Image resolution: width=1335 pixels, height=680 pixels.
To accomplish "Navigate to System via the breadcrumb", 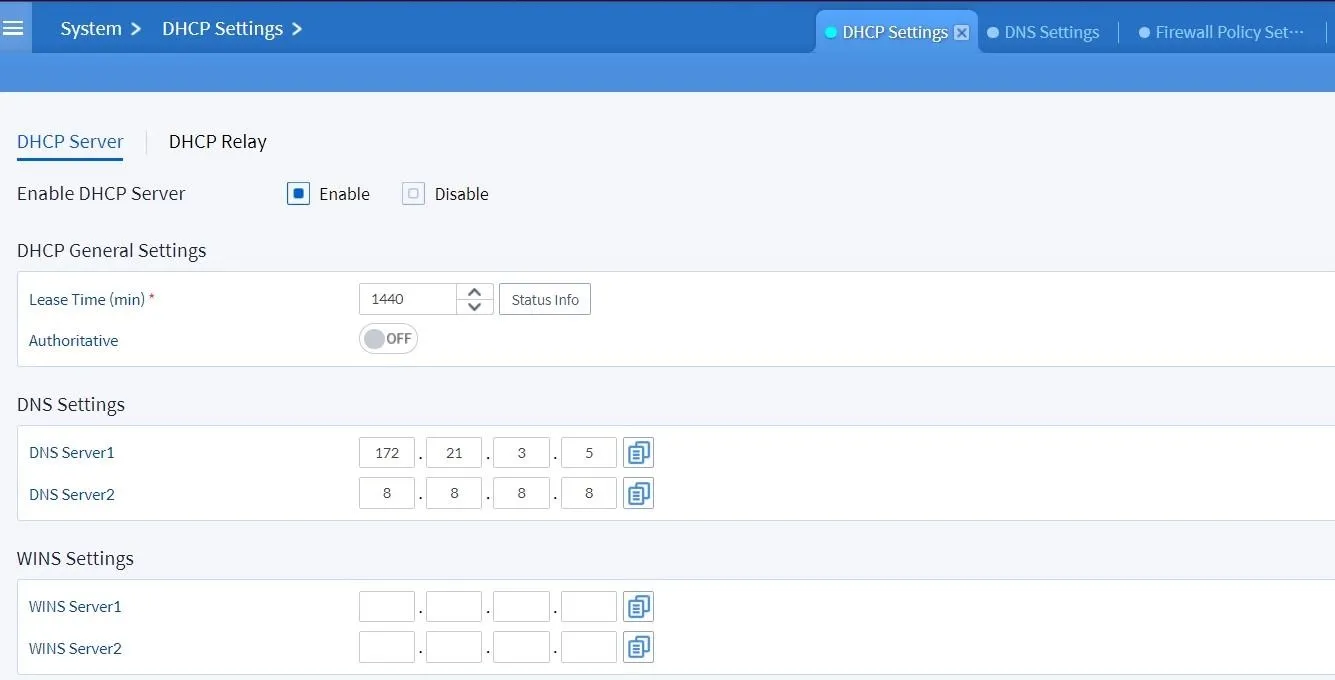I will [88, 28].
